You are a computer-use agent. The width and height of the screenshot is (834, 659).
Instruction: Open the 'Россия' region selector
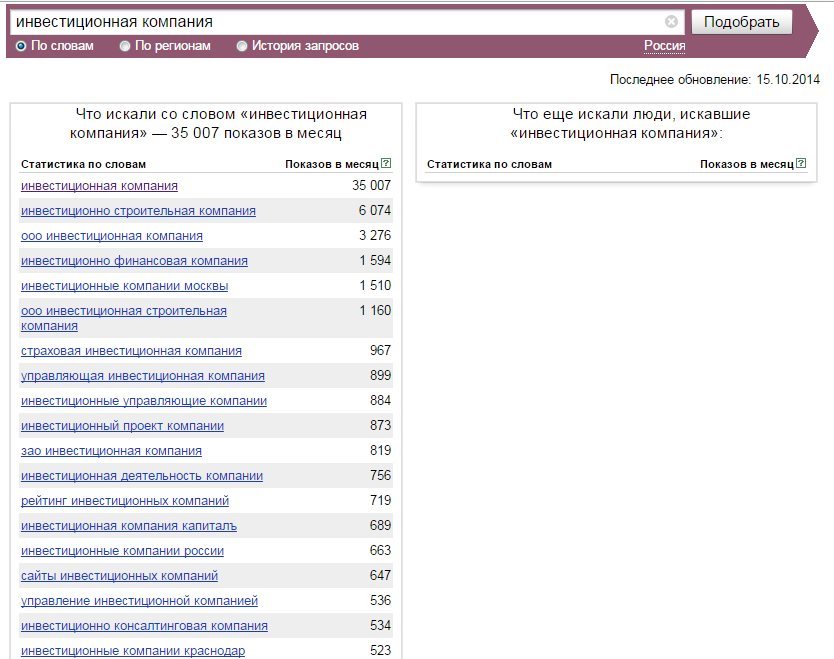click(x=664, y=46)
